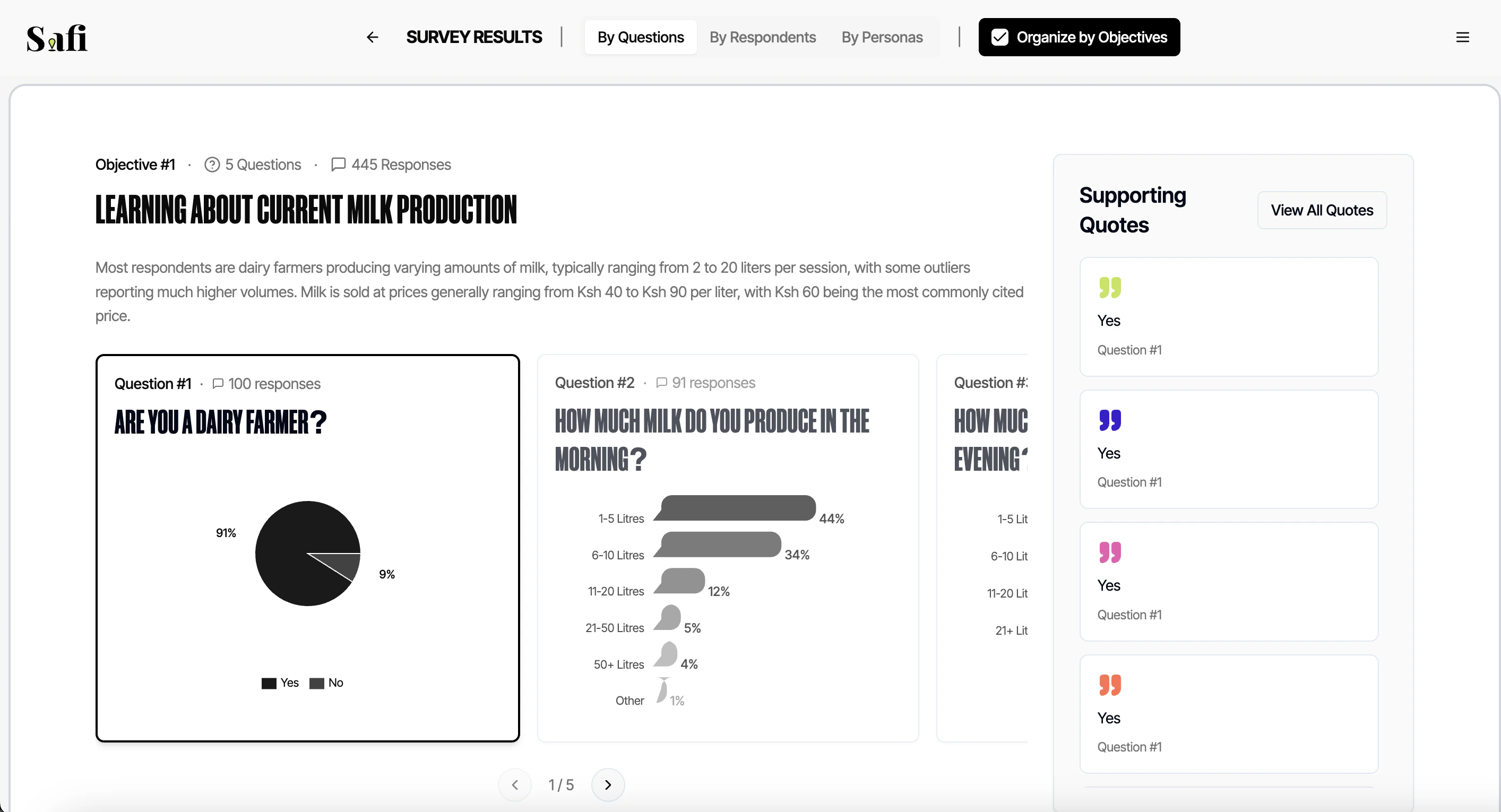Image resolution: width=1501 pixels, height=812 pixels.
Task: Switch to the By Respondents tab
Action: coord(763,37)
